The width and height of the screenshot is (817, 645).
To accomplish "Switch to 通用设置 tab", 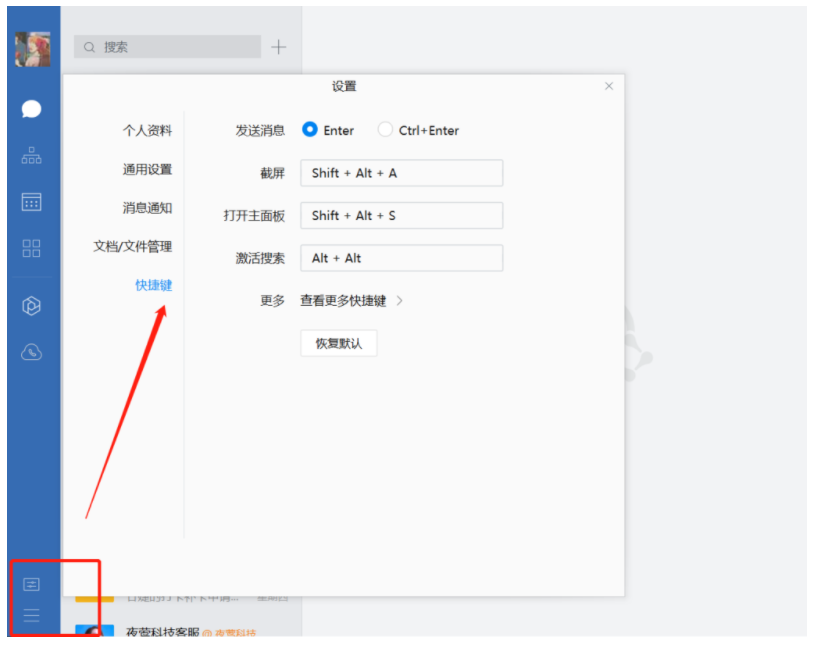I will click(147, 169).
